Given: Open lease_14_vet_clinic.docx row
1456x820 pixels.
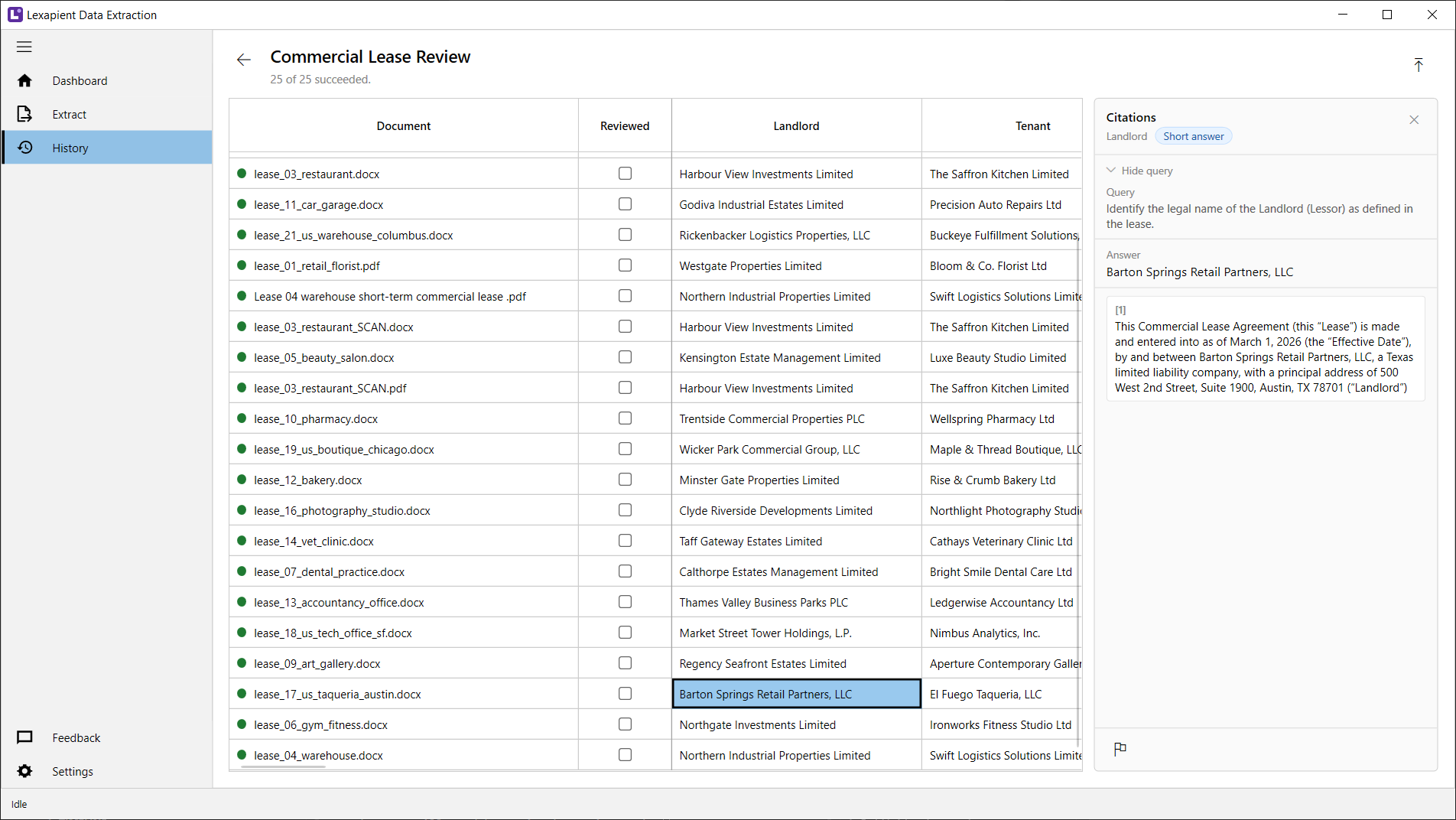Looking at the screenshot, I should click(x=404, y=541).
